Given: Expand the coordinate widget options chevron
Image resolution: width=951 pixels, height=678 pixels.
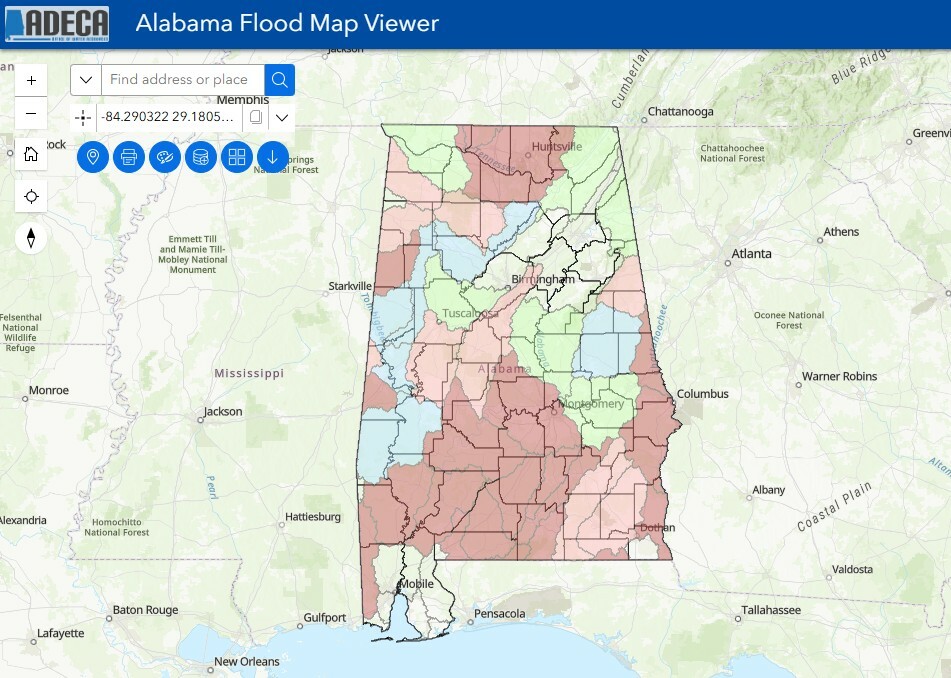Looking at the screenshot, I should 281,117.
